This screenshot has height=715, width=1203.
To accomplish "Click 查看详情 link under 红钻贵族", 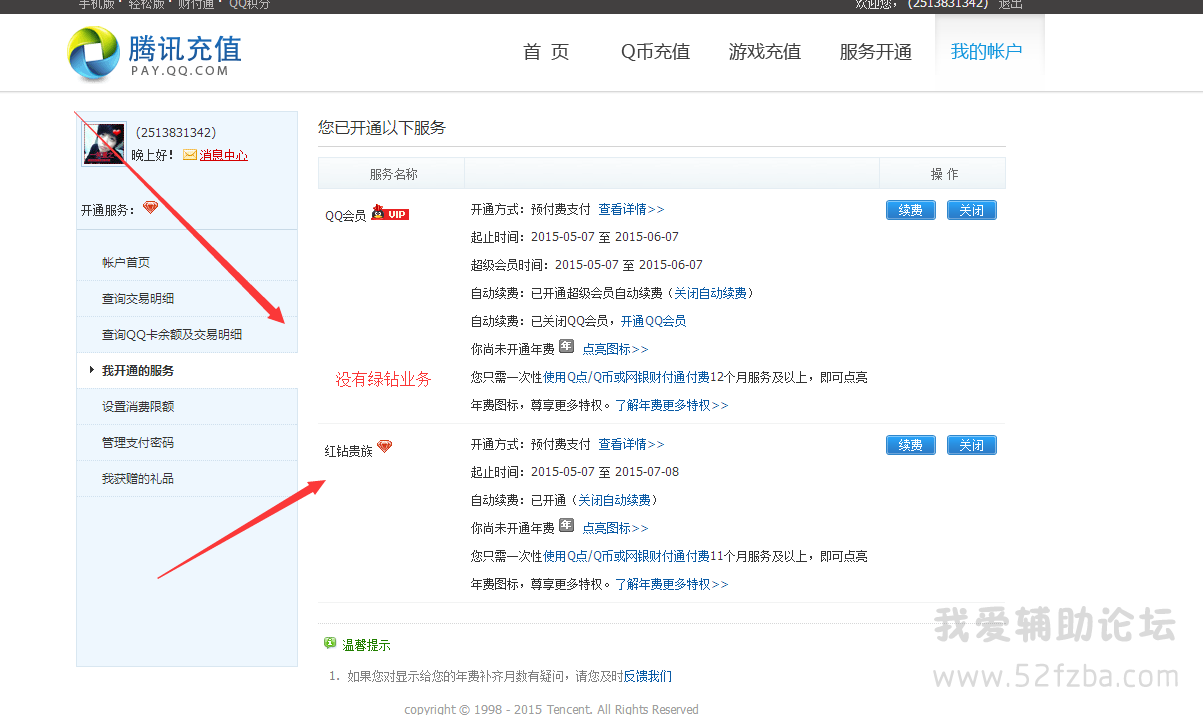I will (631, 444).
